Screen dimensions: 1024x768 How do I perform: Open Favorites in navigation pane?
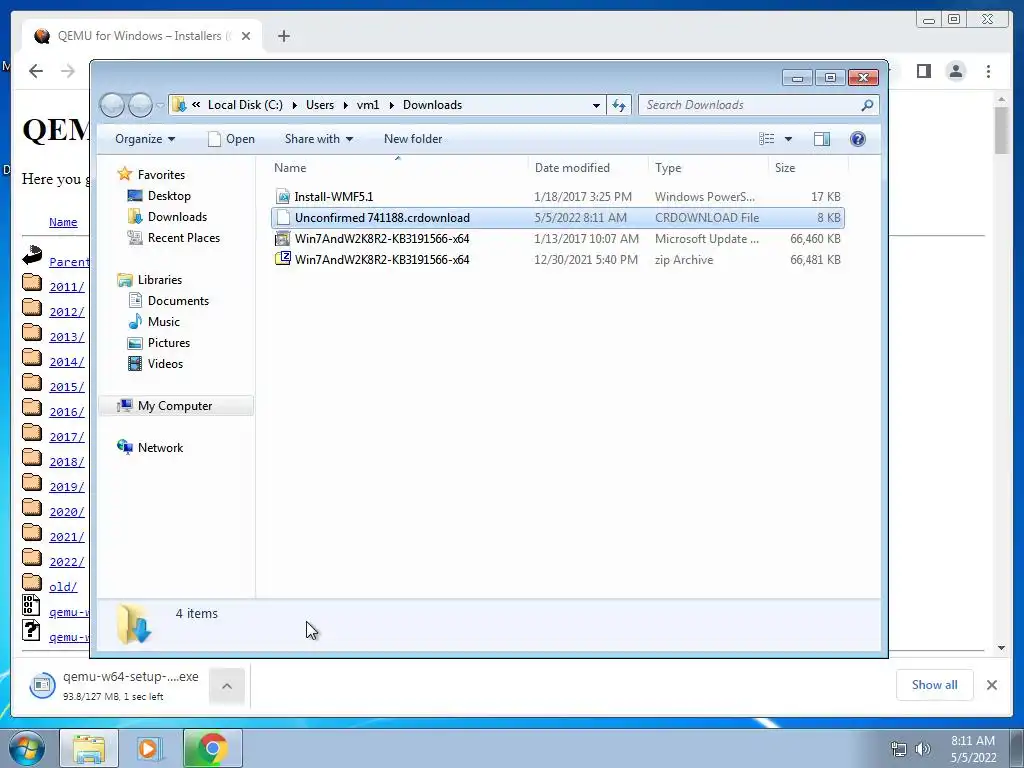(161, 174)
